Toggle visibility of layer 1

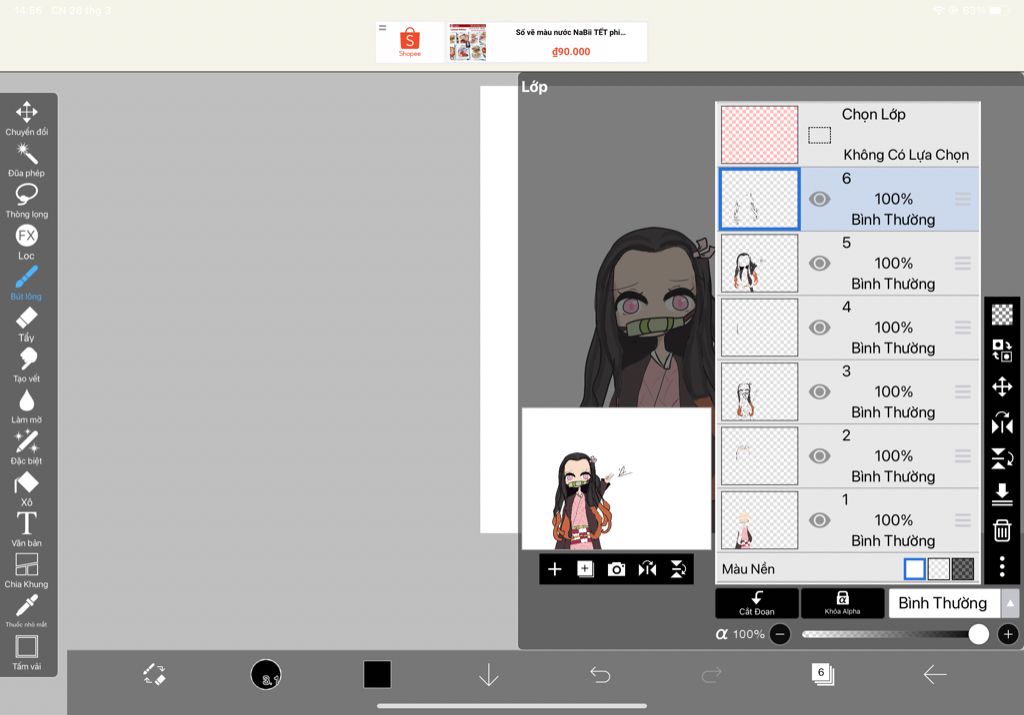[820, 520]
